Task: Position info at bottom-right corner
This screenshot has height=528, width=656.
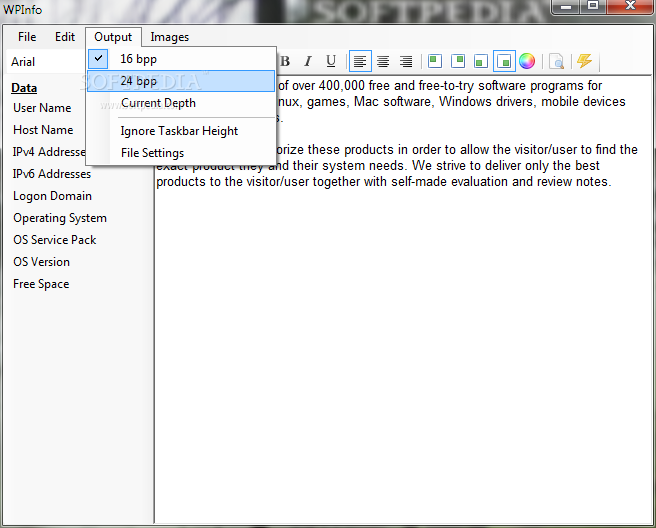Action: [504, 61]
